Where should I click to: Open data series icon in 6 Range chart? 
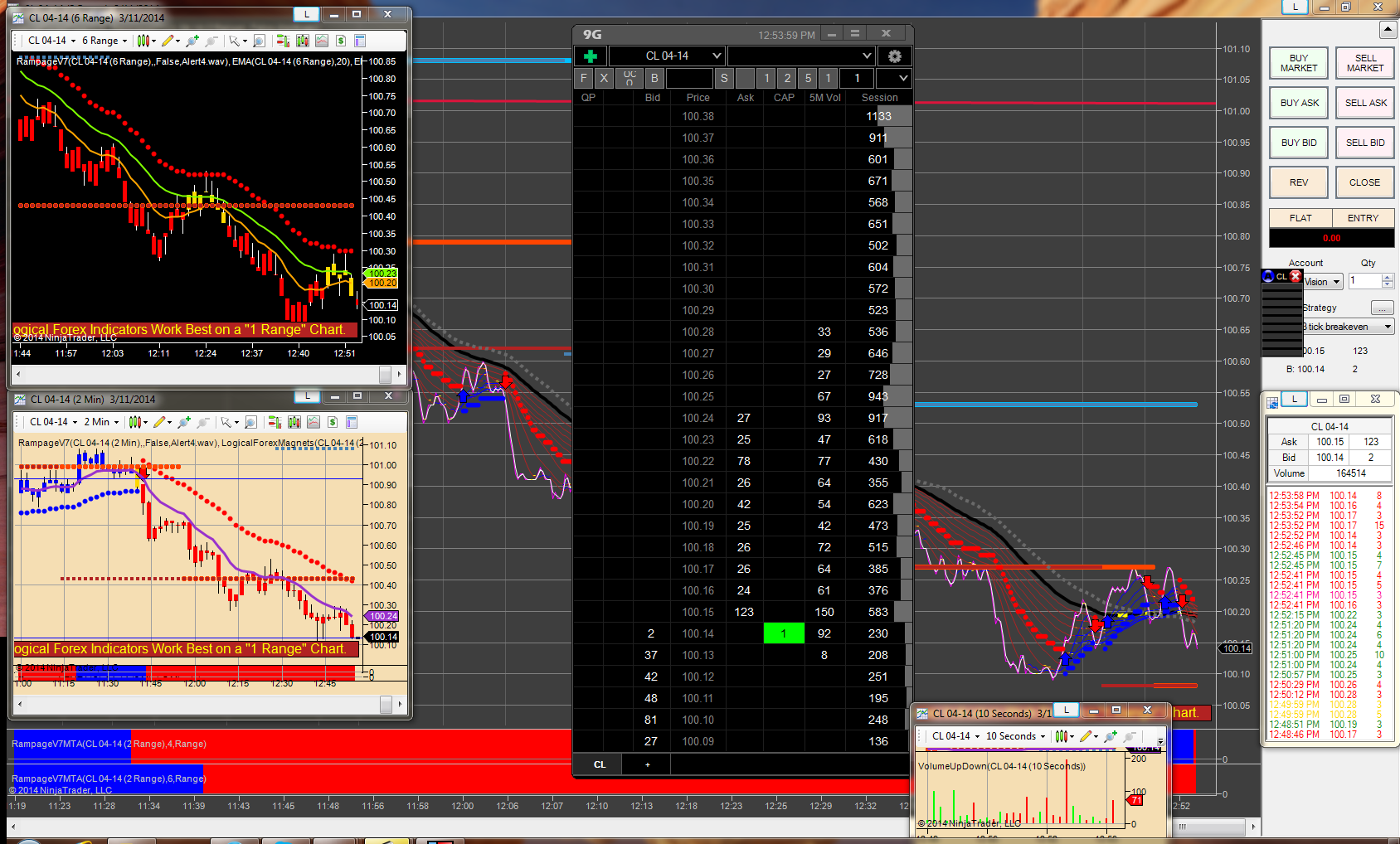tap(302, 41)
